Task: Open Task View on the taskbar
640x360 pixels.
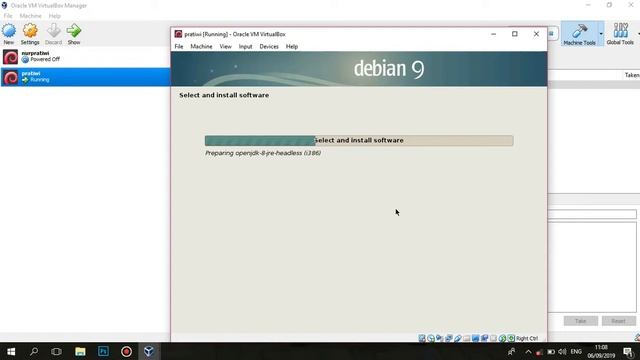Action: pyautogui.click(x=56, y=351)
